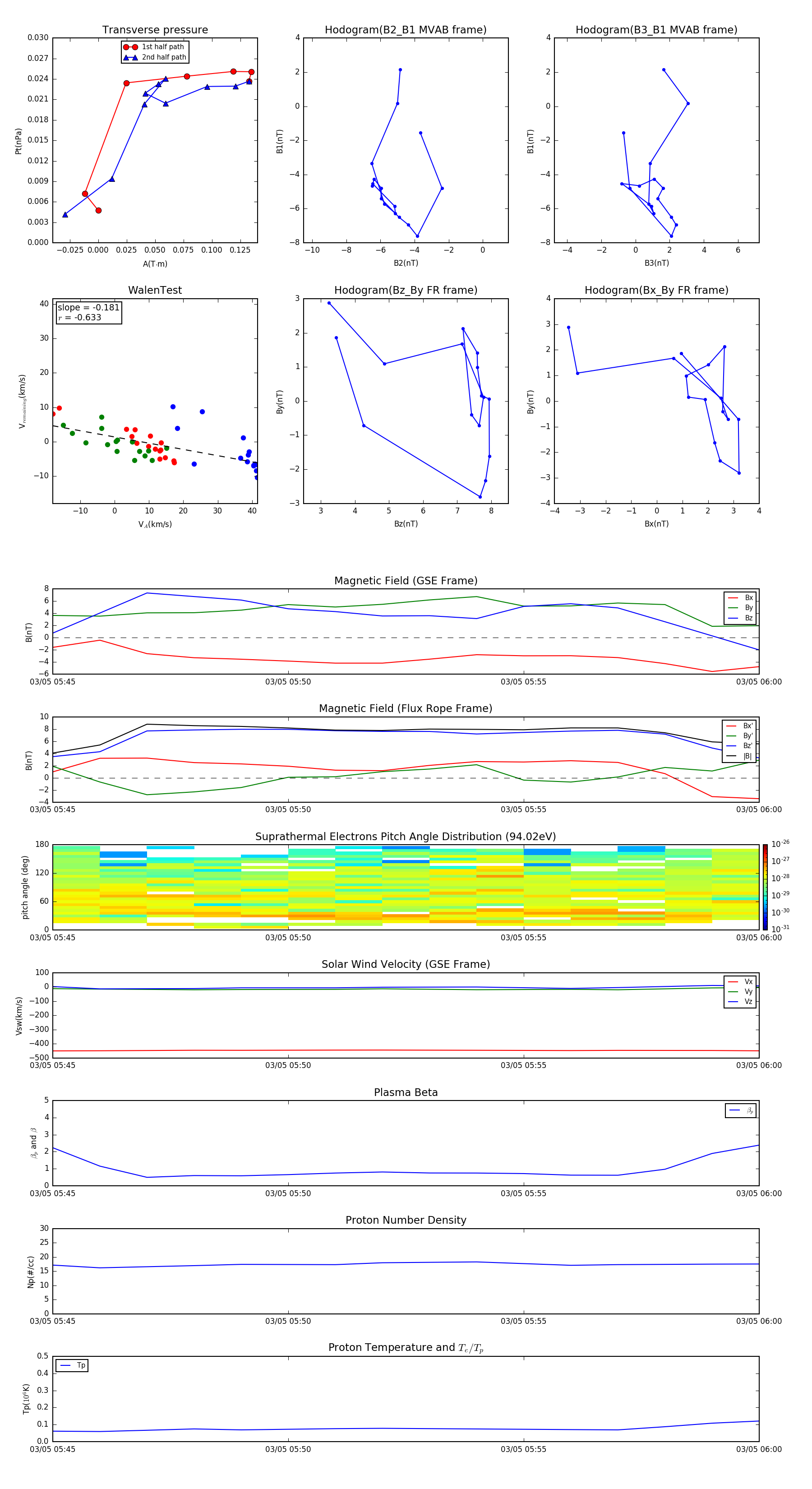Select "Bz" in the GSE magnetic field legend
812x1489 pixels.
click(740, 618)
